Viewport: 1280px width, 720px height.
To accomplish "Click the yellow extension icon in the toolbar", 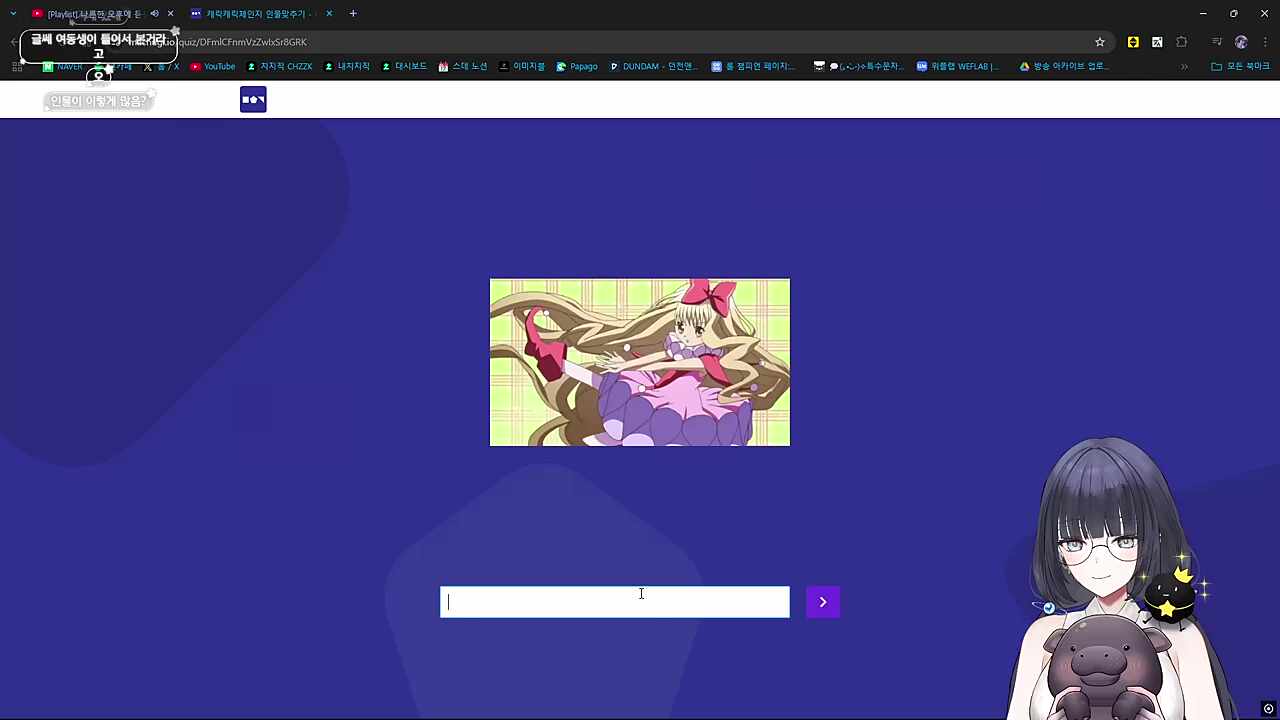I will pos(1133,42).
